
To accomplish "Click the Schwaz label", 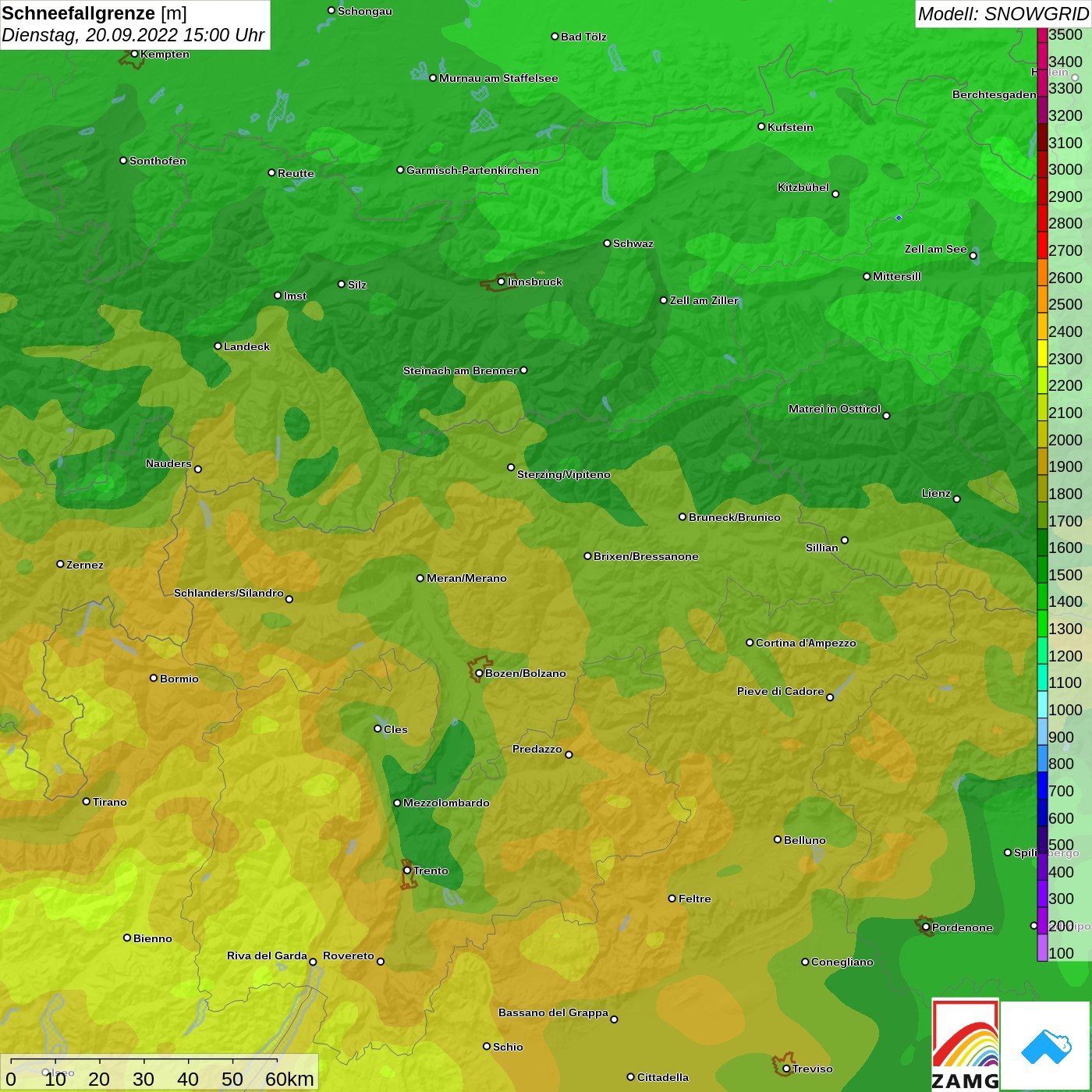I will (x=633, y=243).
